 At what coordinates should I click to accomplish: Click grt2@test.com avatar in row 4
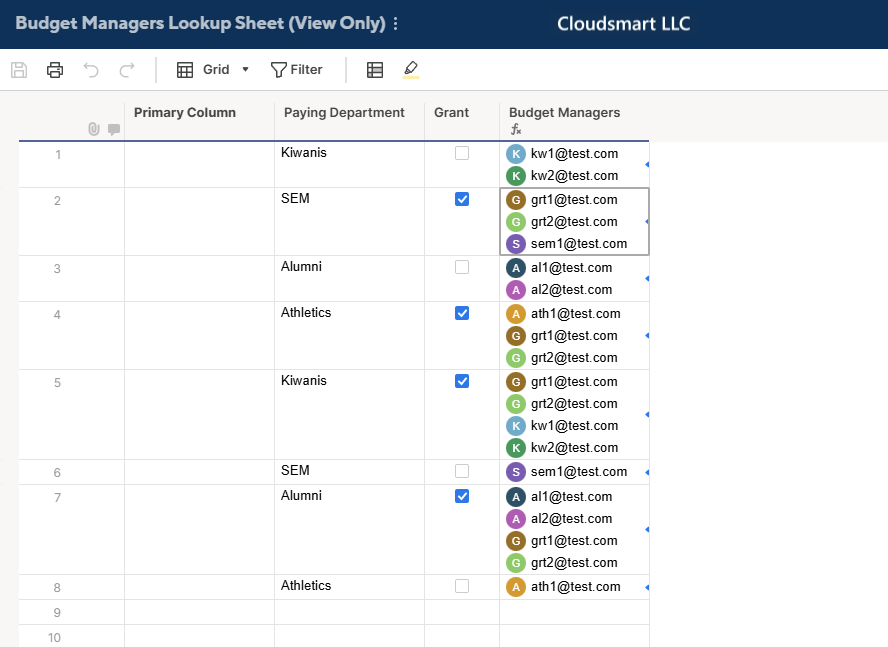click(516, 357)
